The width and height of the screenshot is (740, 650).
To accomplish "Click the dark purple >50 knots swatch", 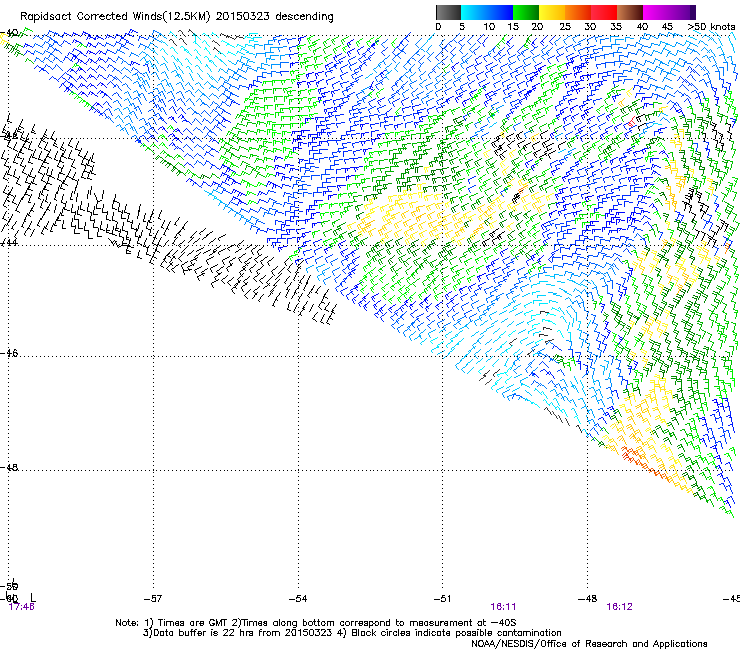I will (x=693, y=12).
